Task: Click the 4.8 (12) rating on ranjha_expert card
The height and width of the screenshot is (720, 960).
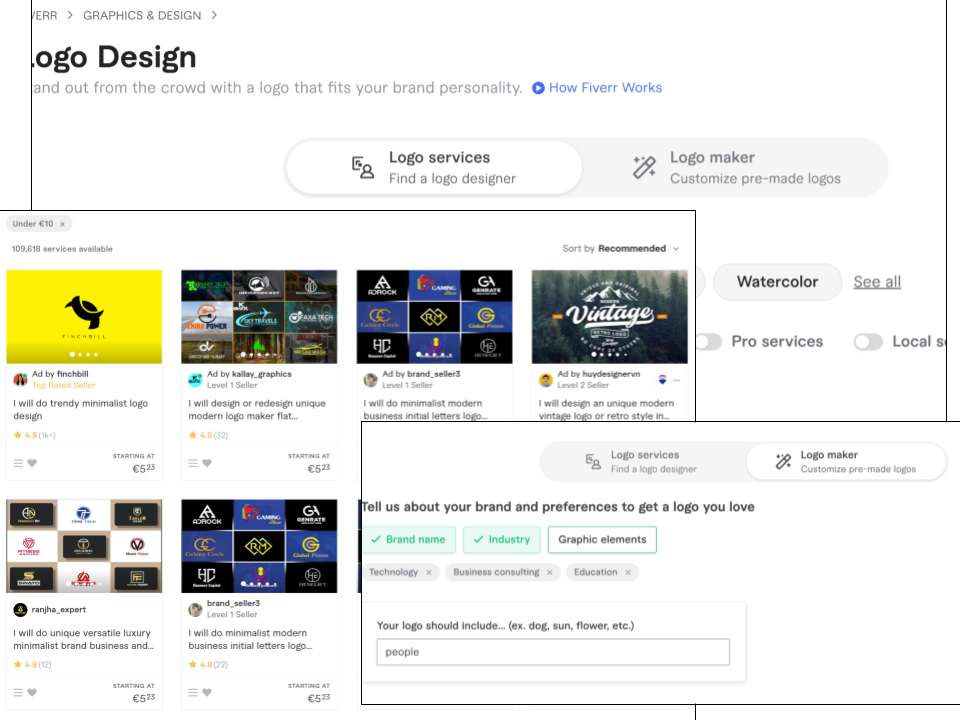Action: [x=33, y=665]
